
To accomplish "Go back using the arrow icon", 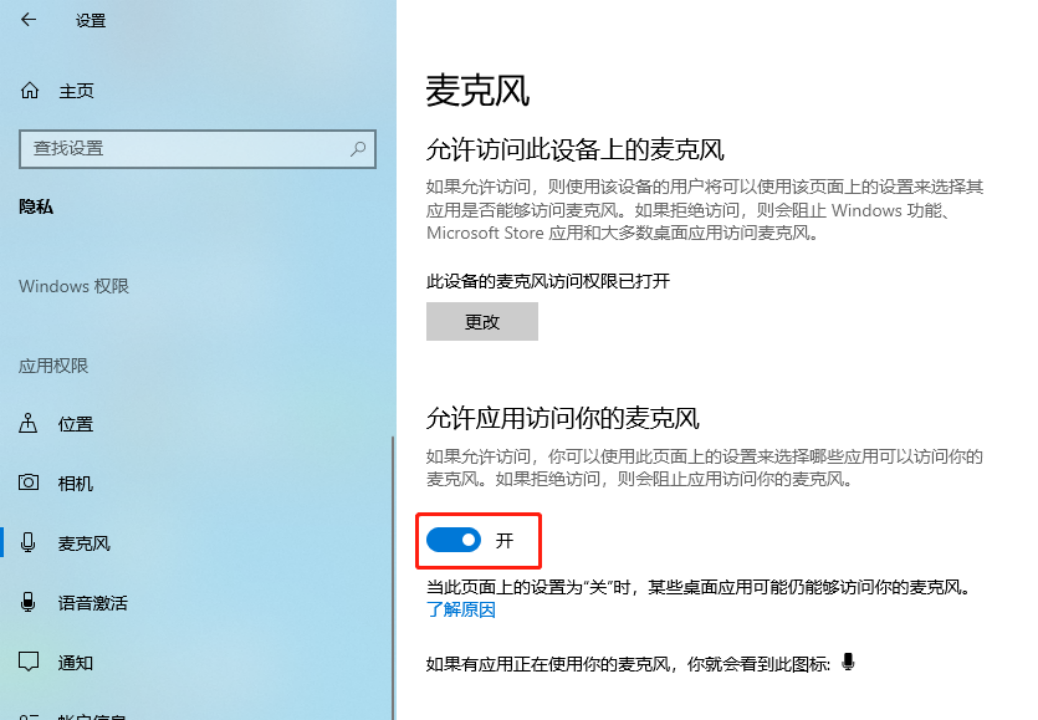I will 28,20.
